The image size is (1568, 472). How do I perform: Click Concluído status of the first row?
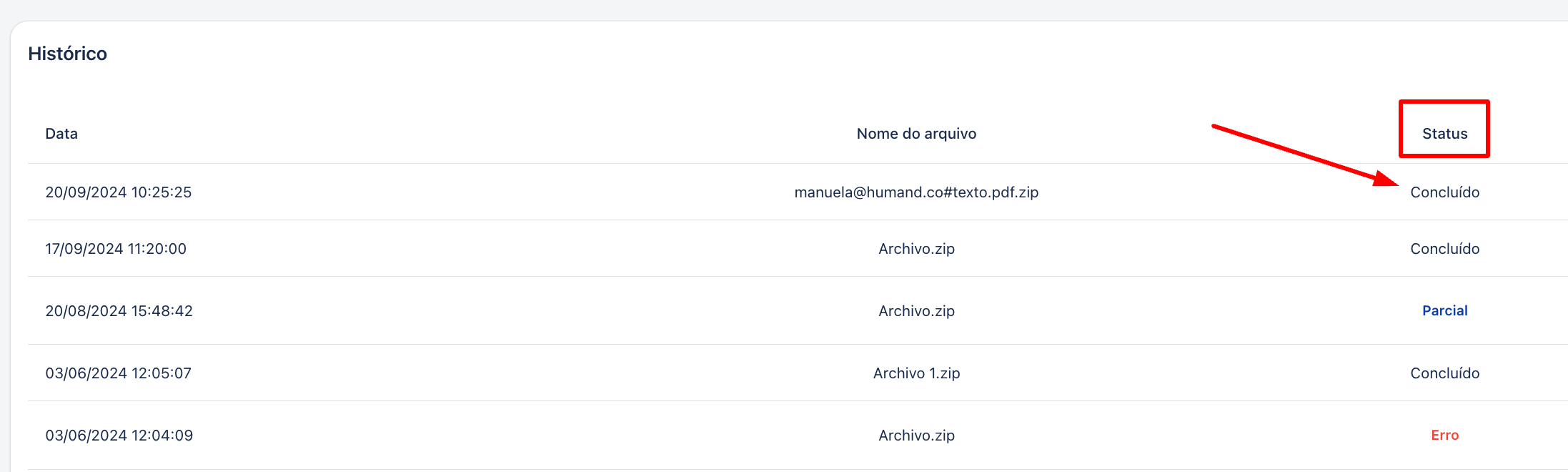coord(1444,192)
